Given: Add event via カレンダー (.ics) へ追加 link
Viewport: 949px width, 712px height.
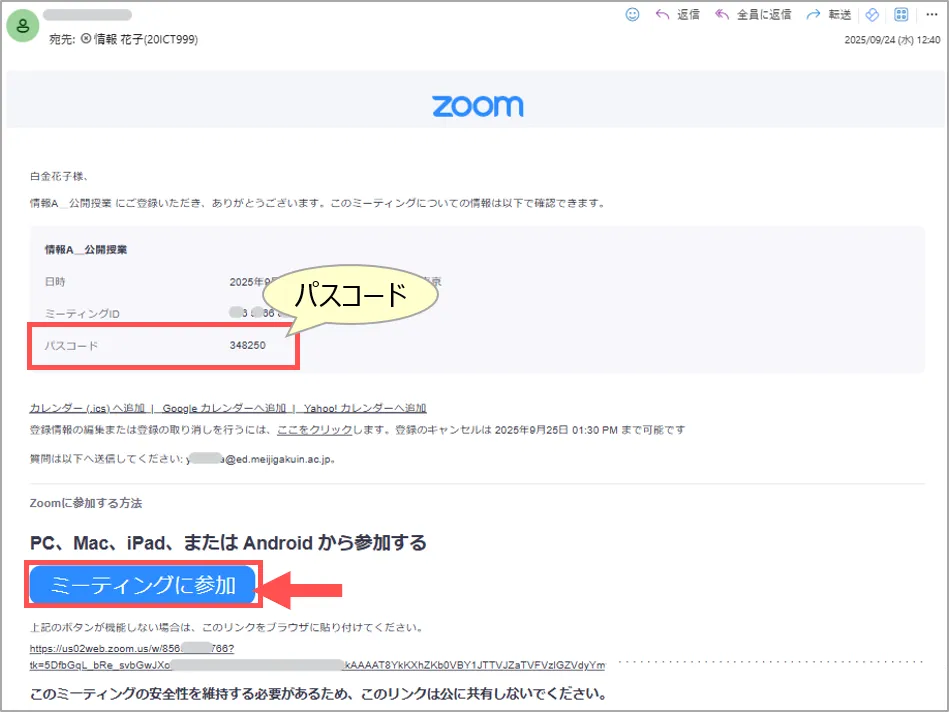Looking at the screenshot, I should (87, 408).
